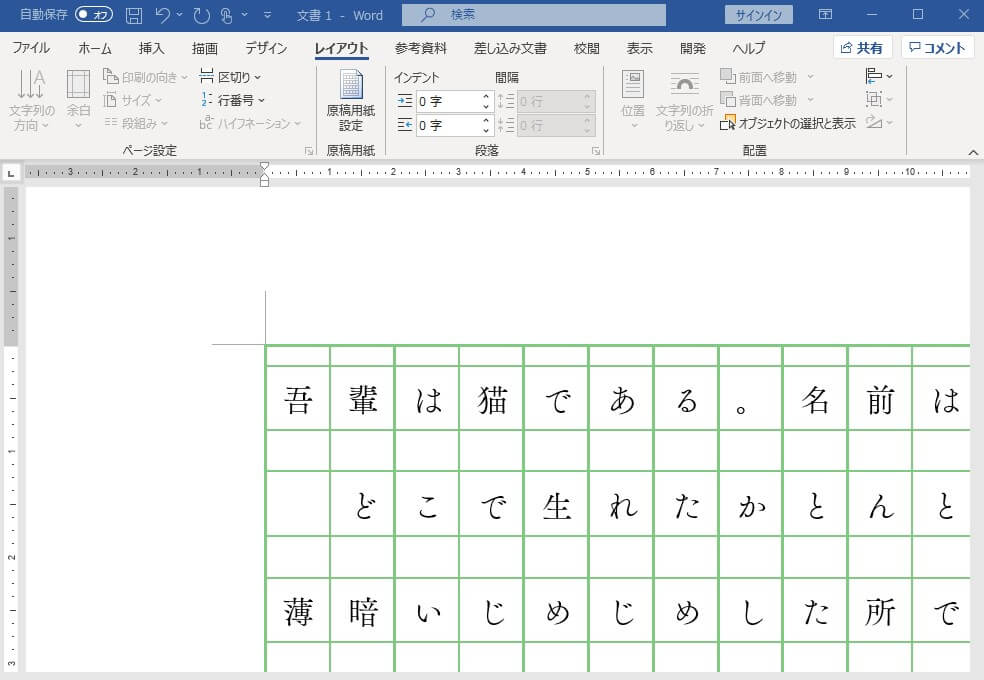The image size is (984, 680).
Task: Open the ファイル tab
Action: point(31,48)
